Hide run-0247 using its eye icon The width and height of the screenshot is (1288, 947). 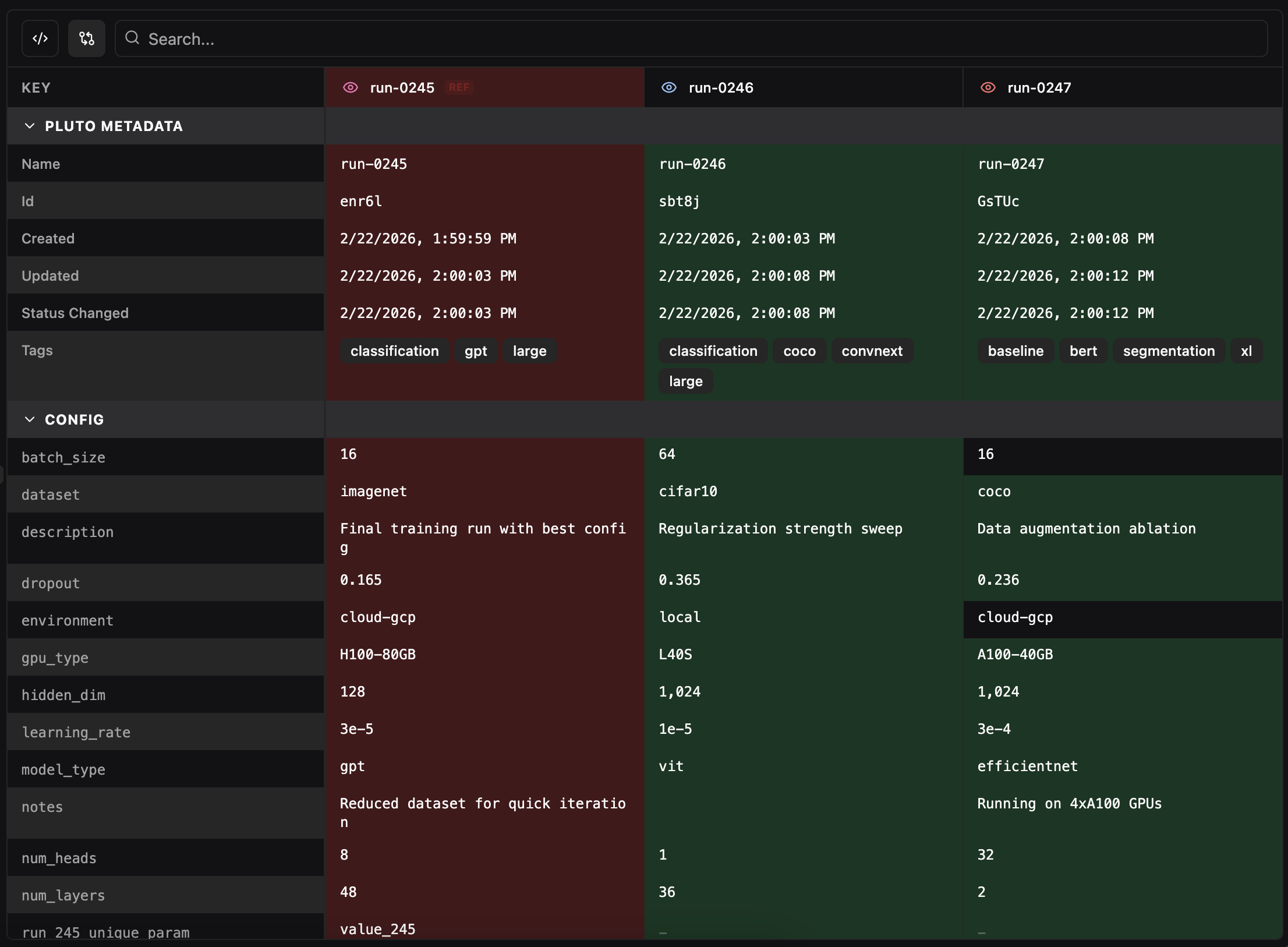click(988, 87)
